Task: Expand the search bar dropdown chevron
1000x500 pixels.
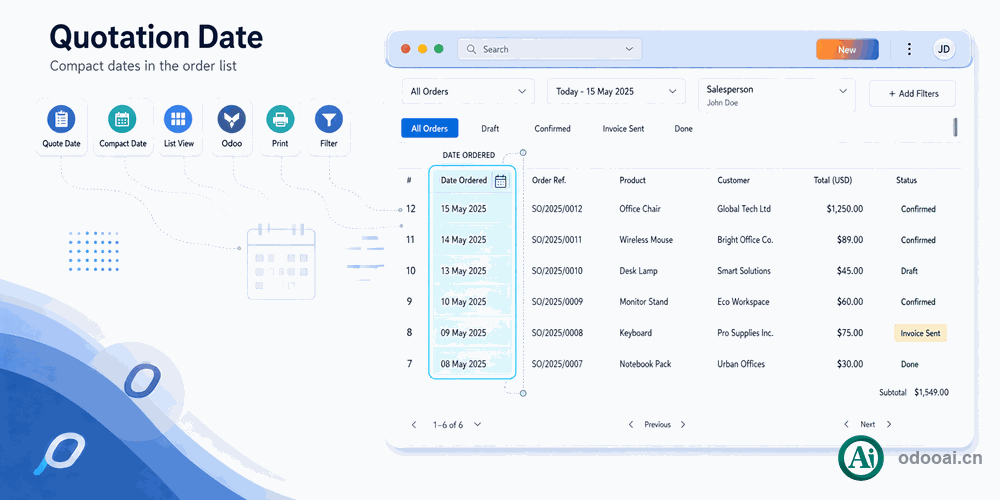Action: coord(629,49)
